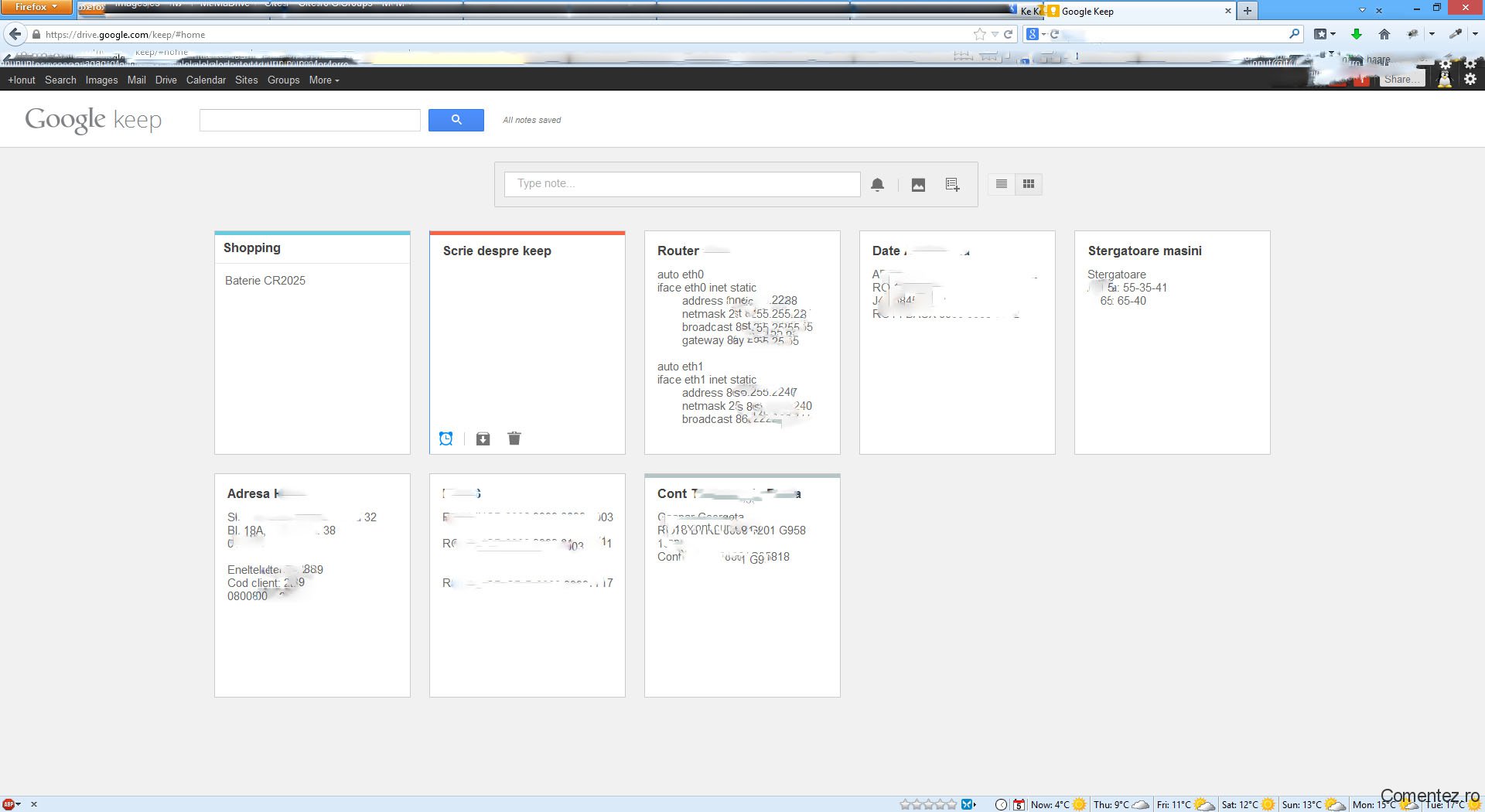View Saturday forecast Sat: 12°C
1485x812 pixels.
point(1248,804)
